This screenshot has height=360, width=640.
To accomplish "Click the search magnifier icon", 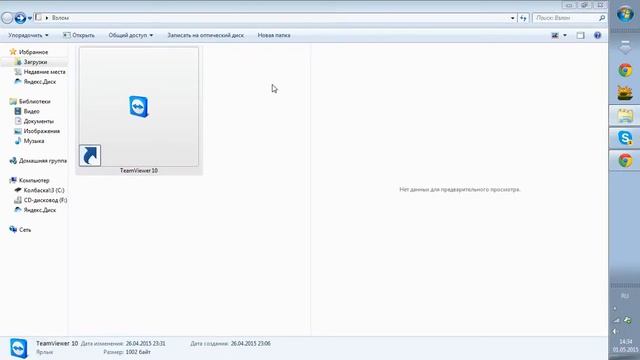I will point(602,18).
